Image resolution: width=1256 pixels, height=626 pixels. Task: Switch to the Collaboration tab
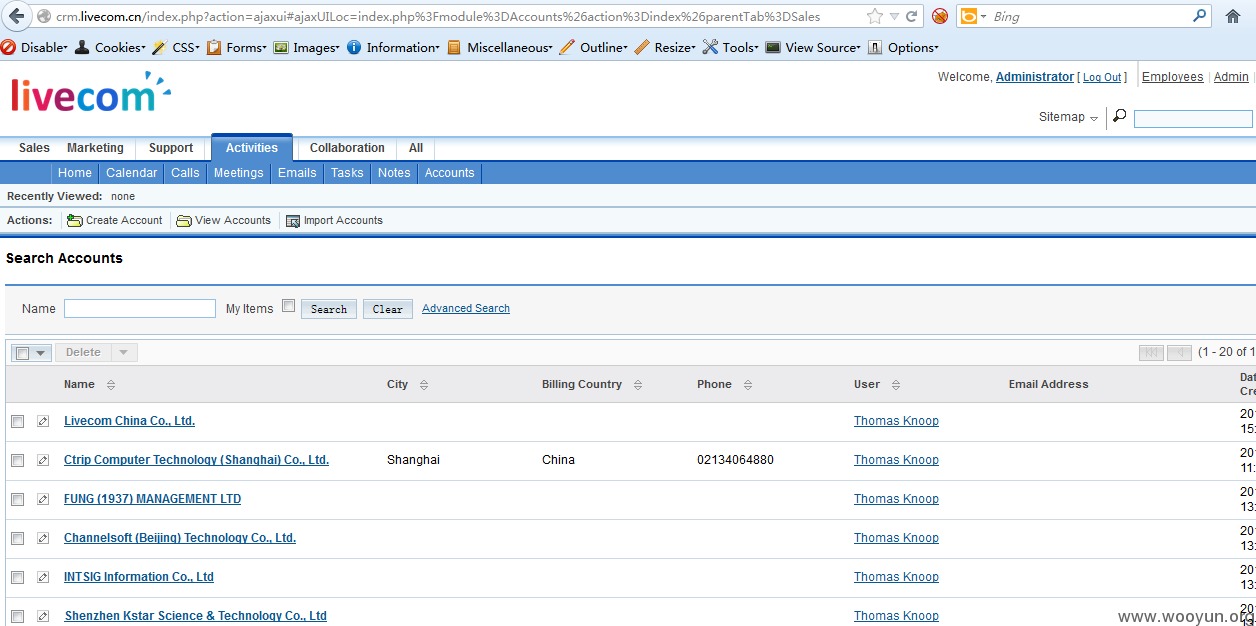(347, 148)
